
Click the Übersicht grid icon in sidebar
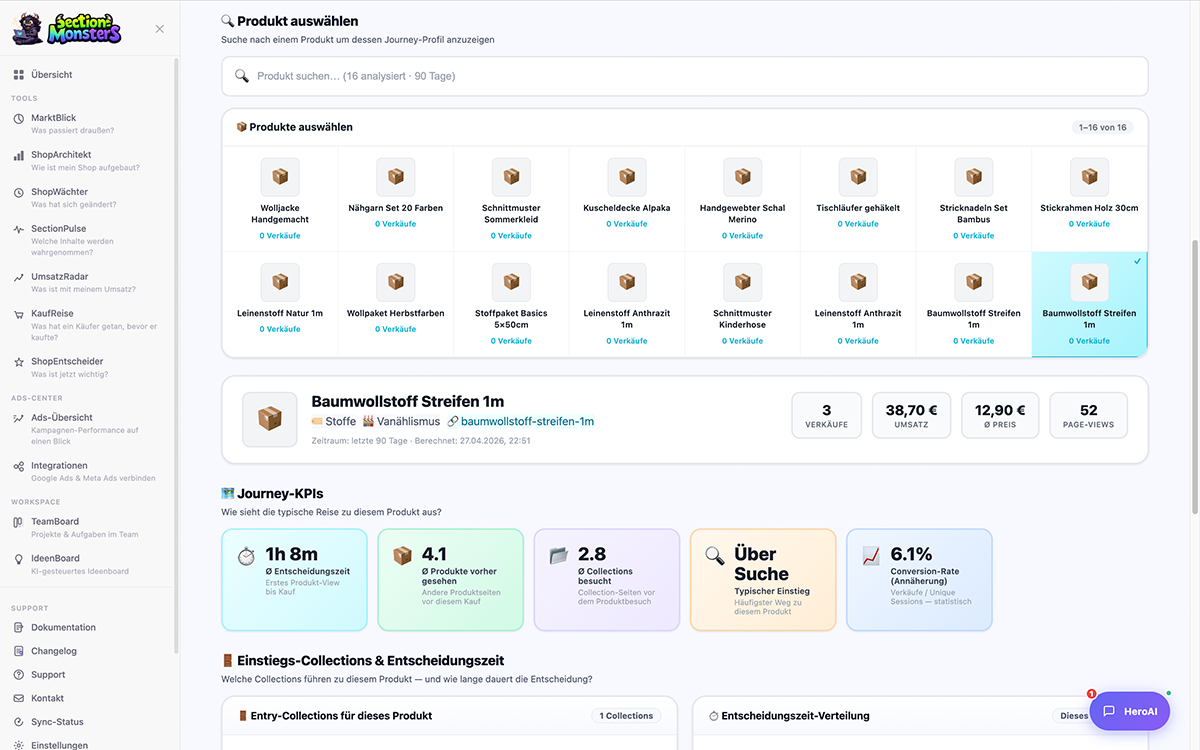pyautogui.click(x=19, y=75)
